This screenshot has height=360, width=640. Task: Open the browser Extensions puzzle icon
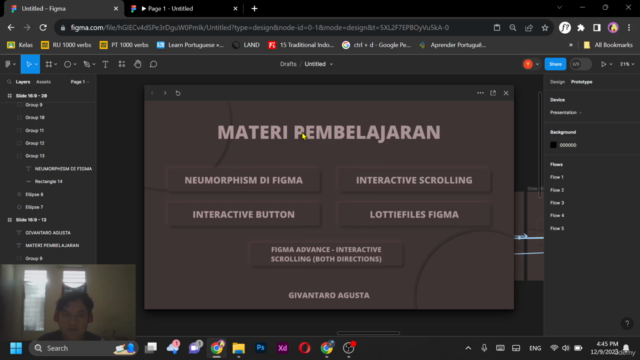coord(581,28)
